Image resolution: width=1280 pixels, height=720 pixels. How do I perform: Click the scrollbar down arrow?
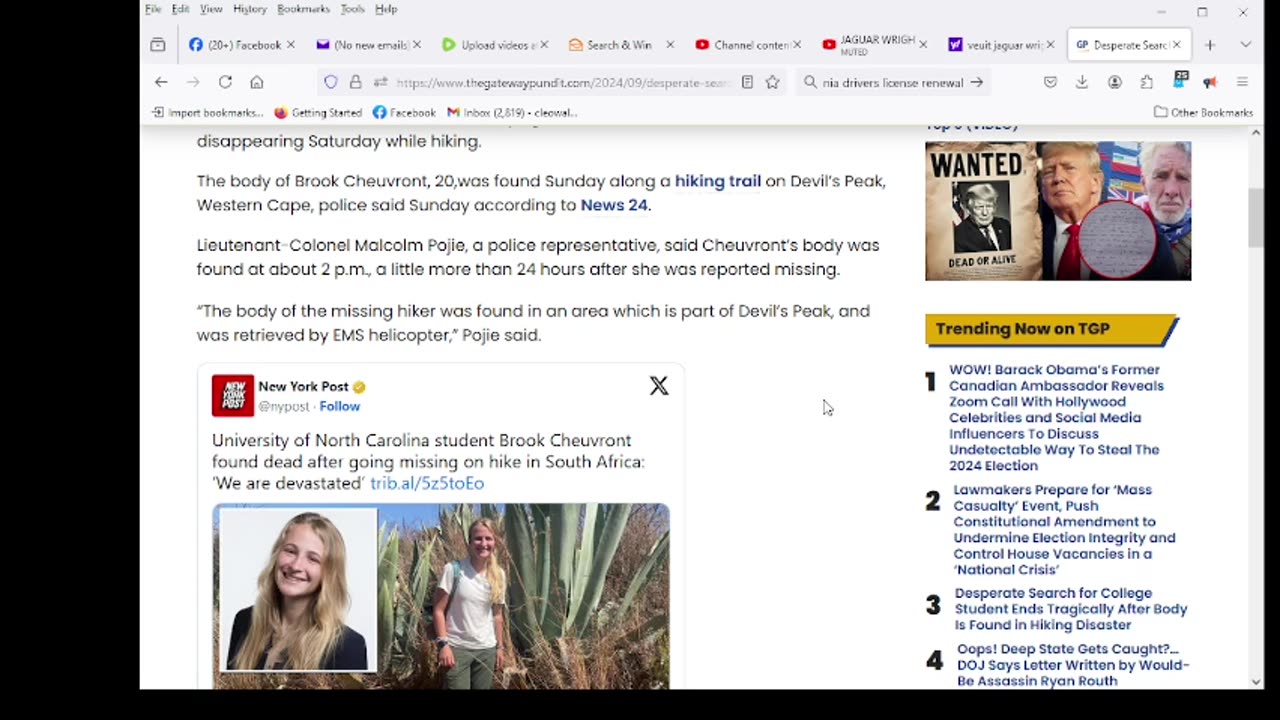[x=1256, y=682]
